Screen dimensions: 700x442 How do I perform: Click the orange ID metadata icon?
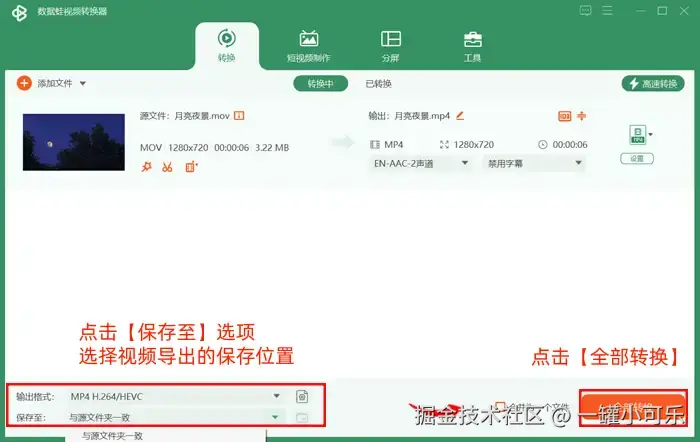(565, 116)
